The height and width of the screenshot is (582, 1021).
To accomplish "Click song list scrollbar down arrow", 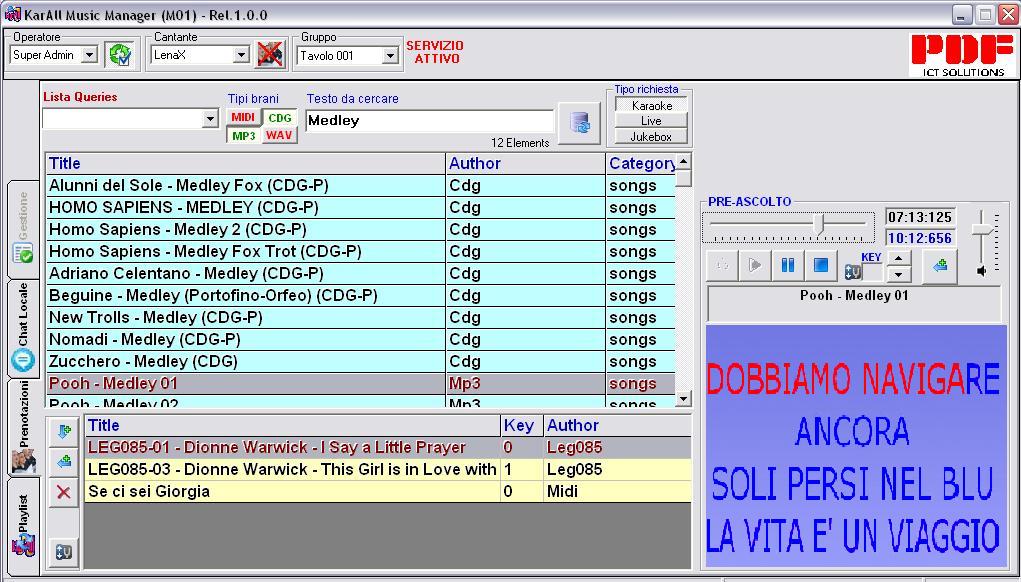I will pos(683,398).
